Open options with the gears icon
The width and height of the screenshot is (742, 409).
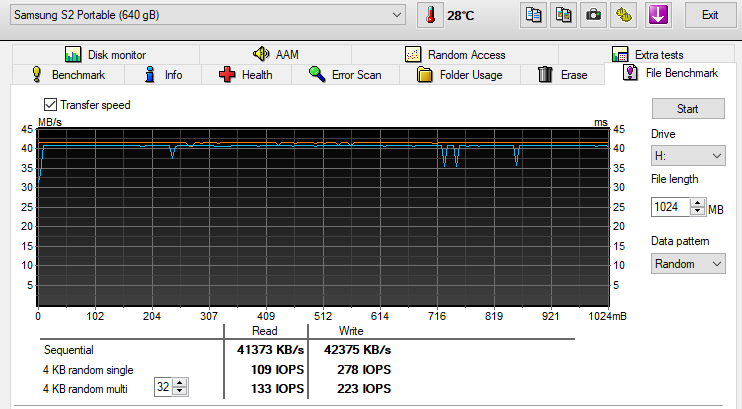coord(624,15)
